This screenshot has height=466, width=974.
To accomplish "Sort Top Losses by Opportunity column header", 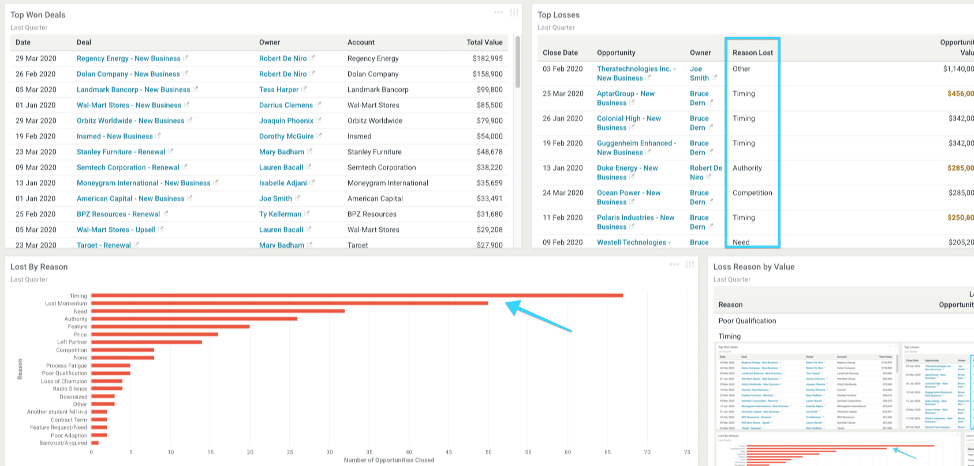I will pos(616,53).
